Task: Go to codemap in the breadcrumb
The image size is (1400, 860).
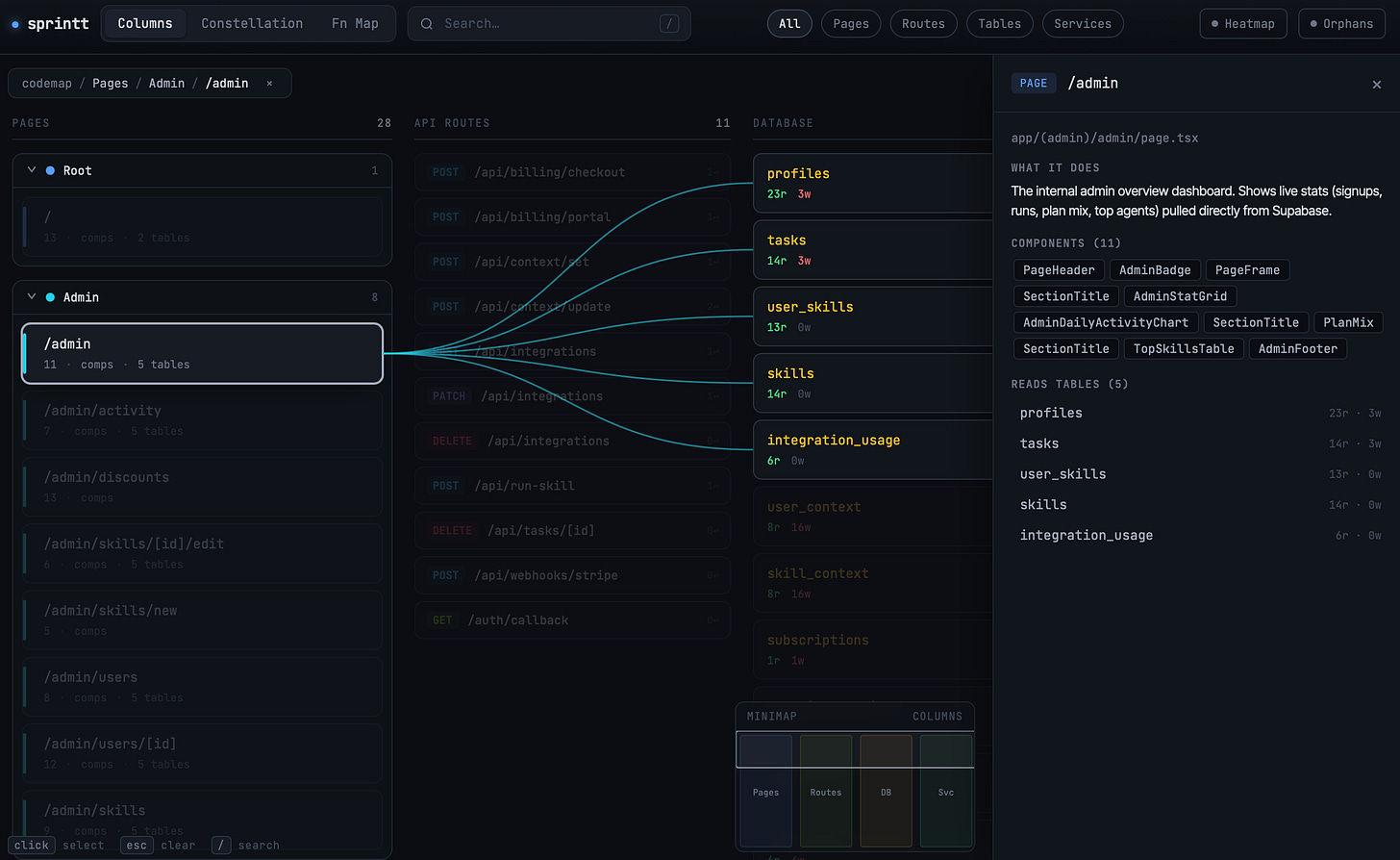Action: [47, 84]
